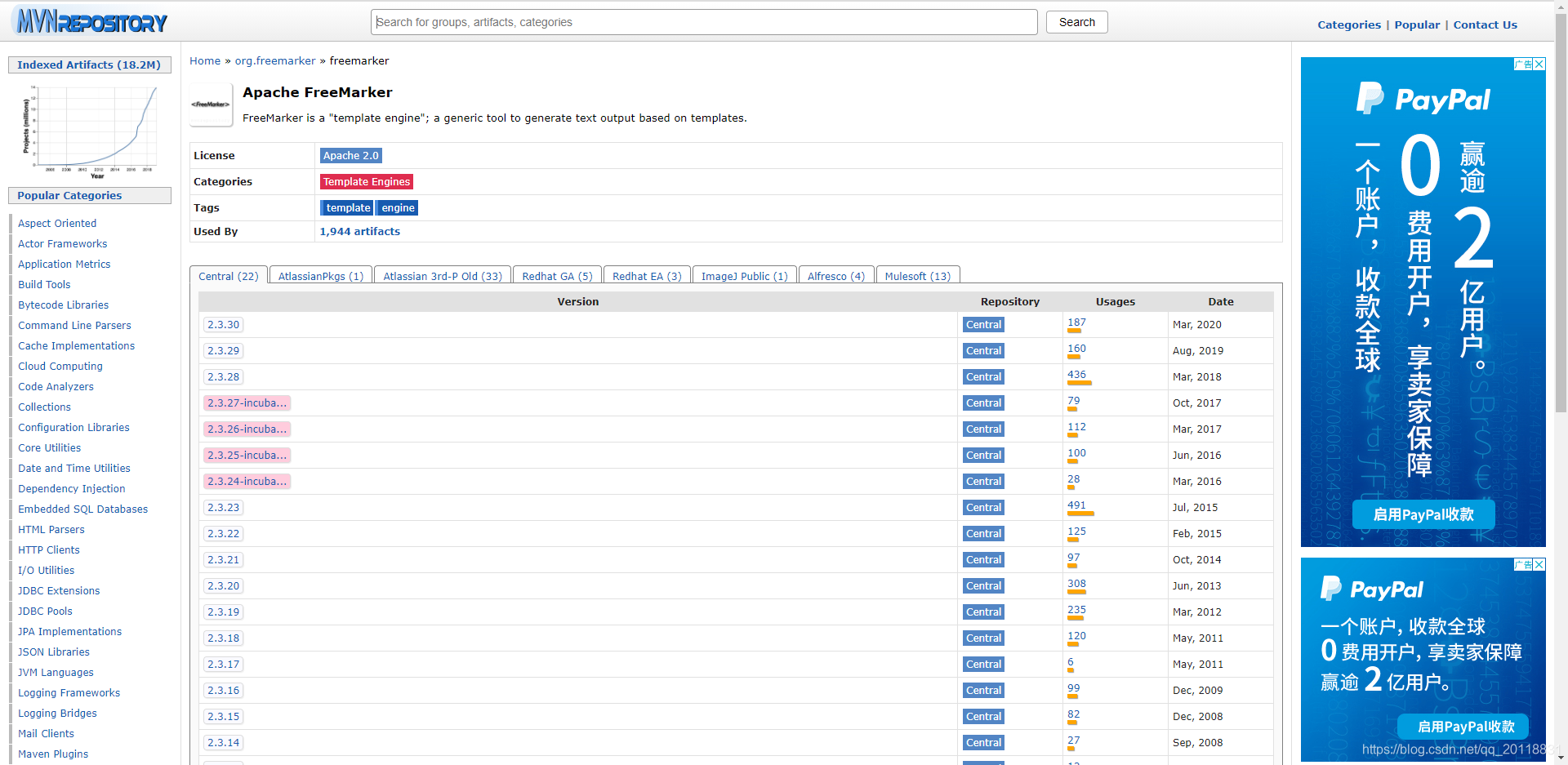Open org.freemarker breadcrumb link
The width and height of the screenshot is (1568, 765).
click(275, 60)
